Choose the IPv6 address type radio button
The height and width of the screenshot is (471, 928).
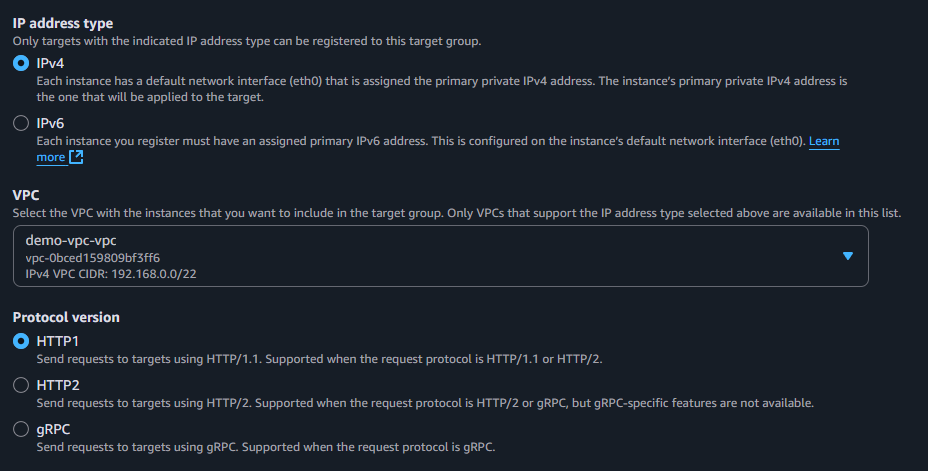(x=21, y=124)
